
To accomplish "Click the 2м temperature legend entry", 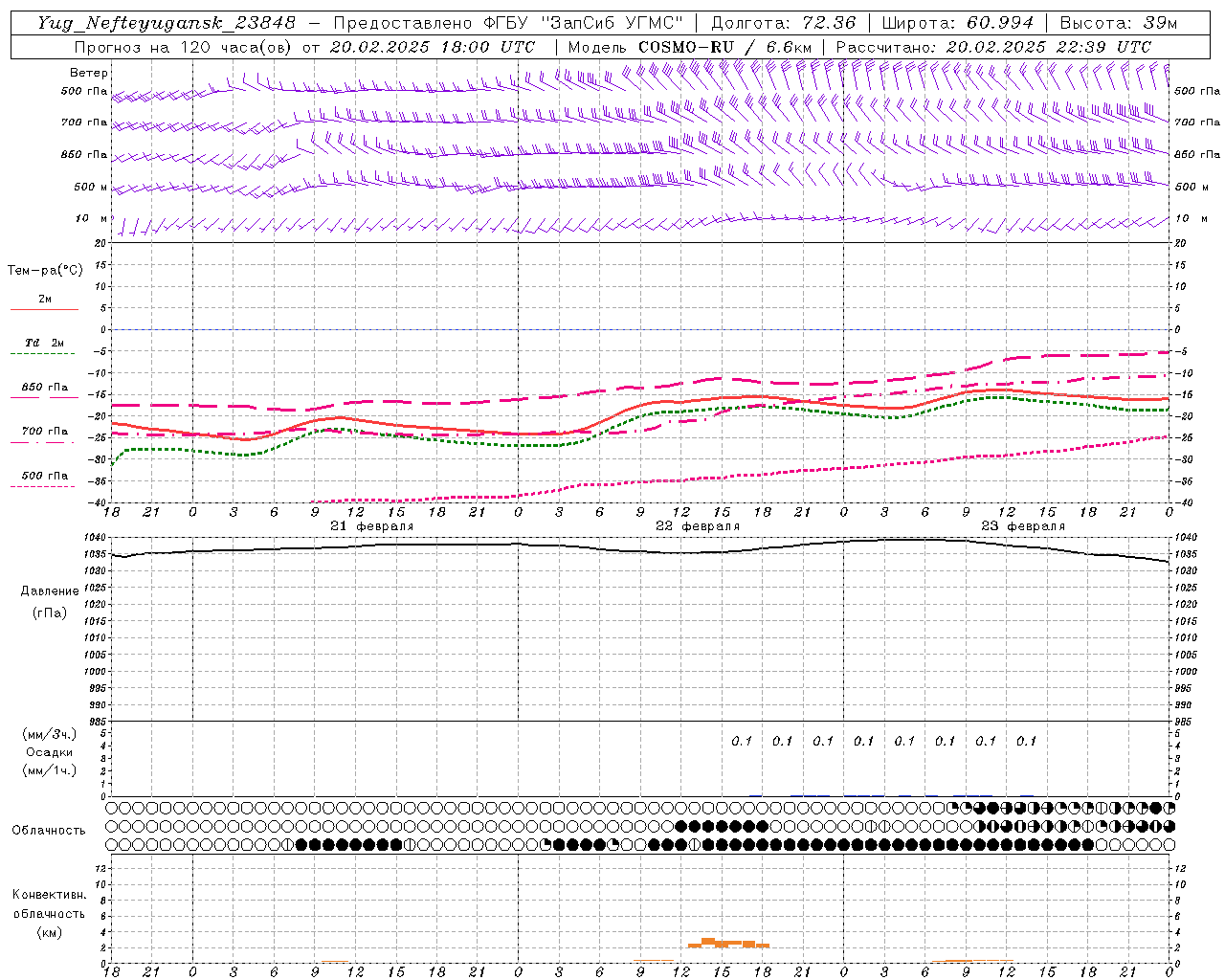I will click(x=44, y=300).
